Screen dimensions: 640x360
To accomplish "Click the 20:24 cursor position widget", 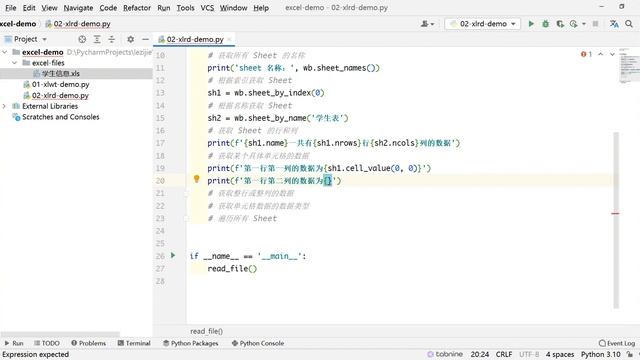I will (480, 354).
